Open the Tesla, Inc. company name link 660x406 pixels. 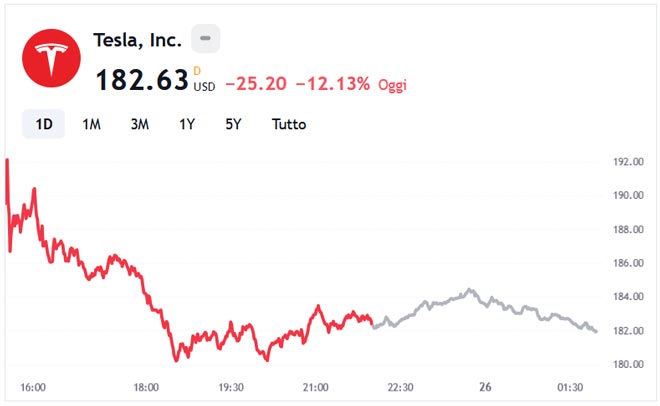click(137, 40)
